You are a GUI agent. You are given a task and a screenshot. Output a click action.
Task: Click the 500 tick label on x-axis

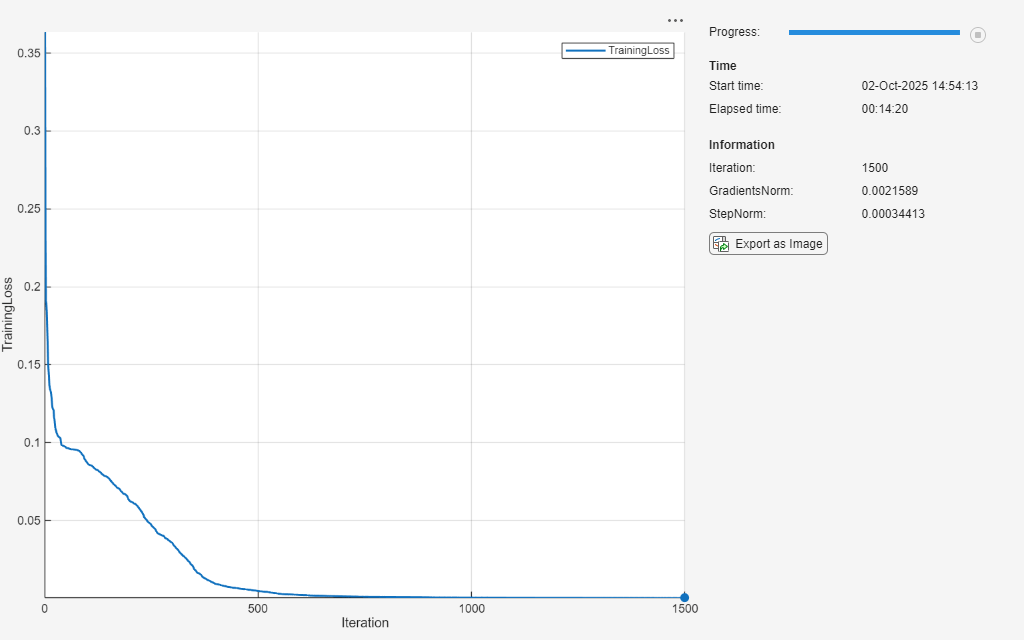point(258,609)
